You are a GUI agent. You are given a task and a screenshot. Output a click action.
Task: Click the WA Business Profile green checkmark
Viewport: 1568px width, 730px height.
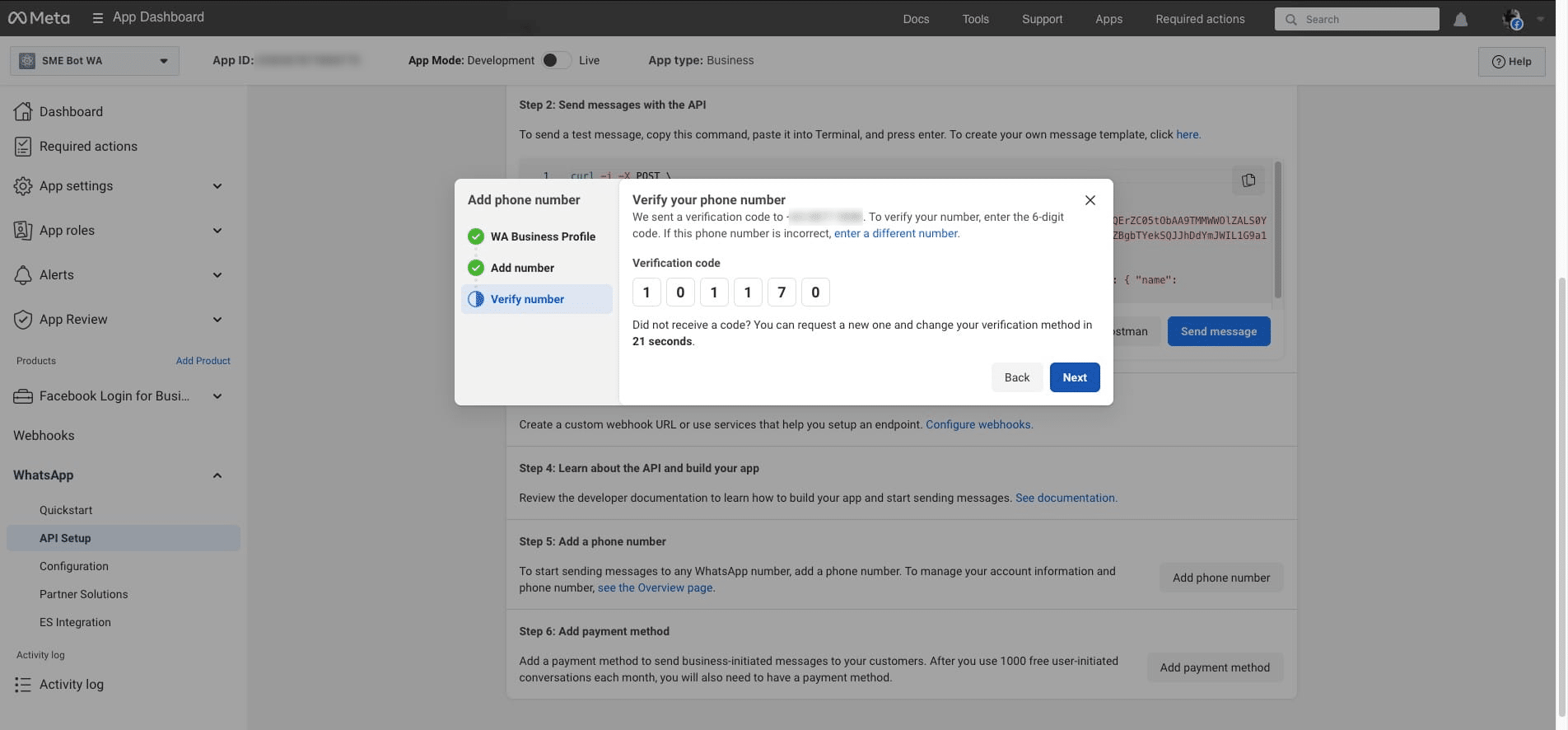[476, 236]
